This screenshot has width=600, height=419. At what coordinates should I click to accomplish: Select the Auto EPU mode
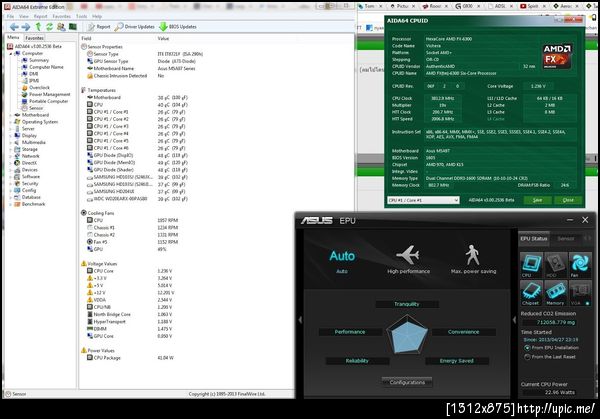point(342,260)
